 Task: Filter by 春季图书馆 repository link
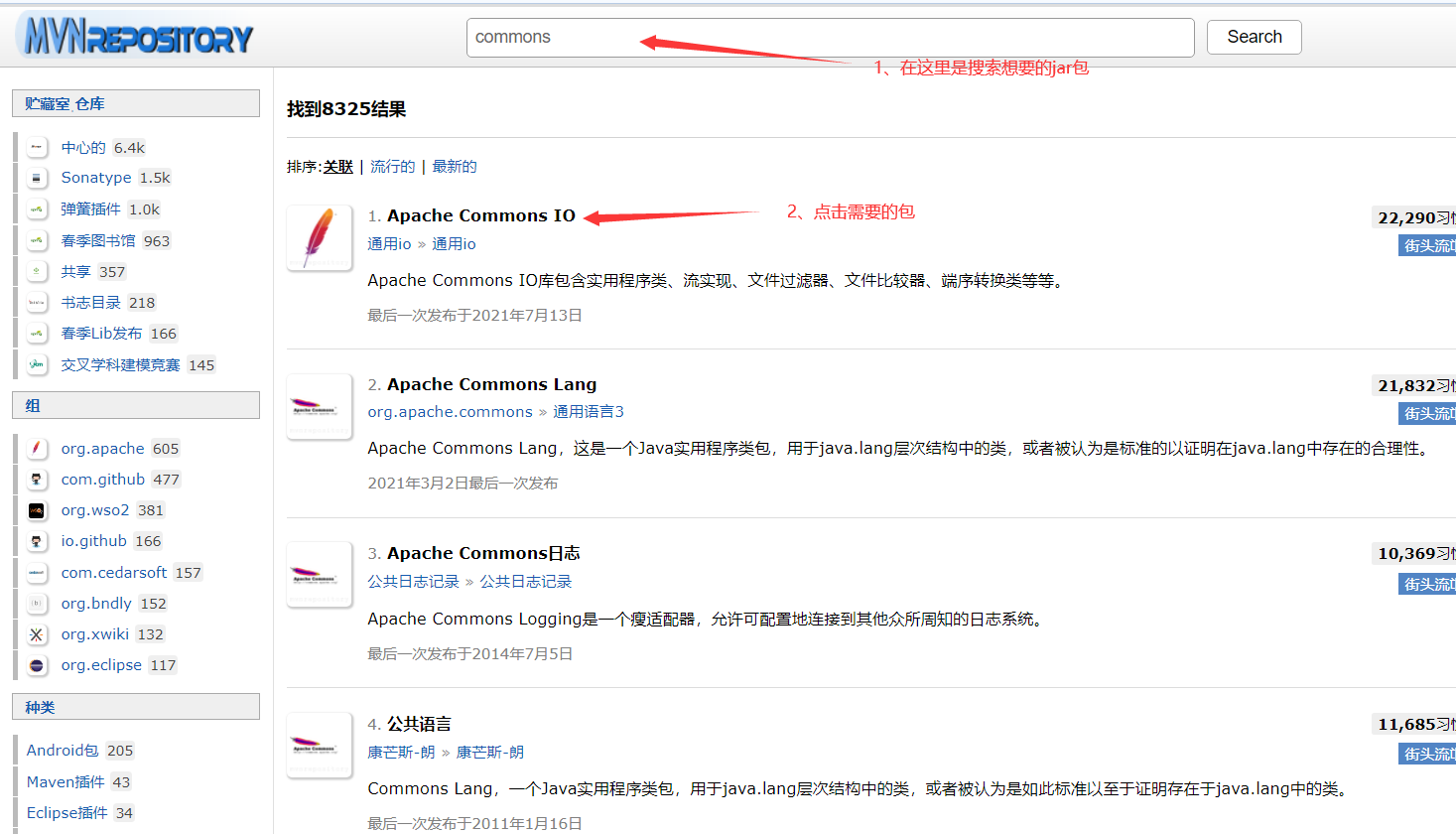click(98, 240)
